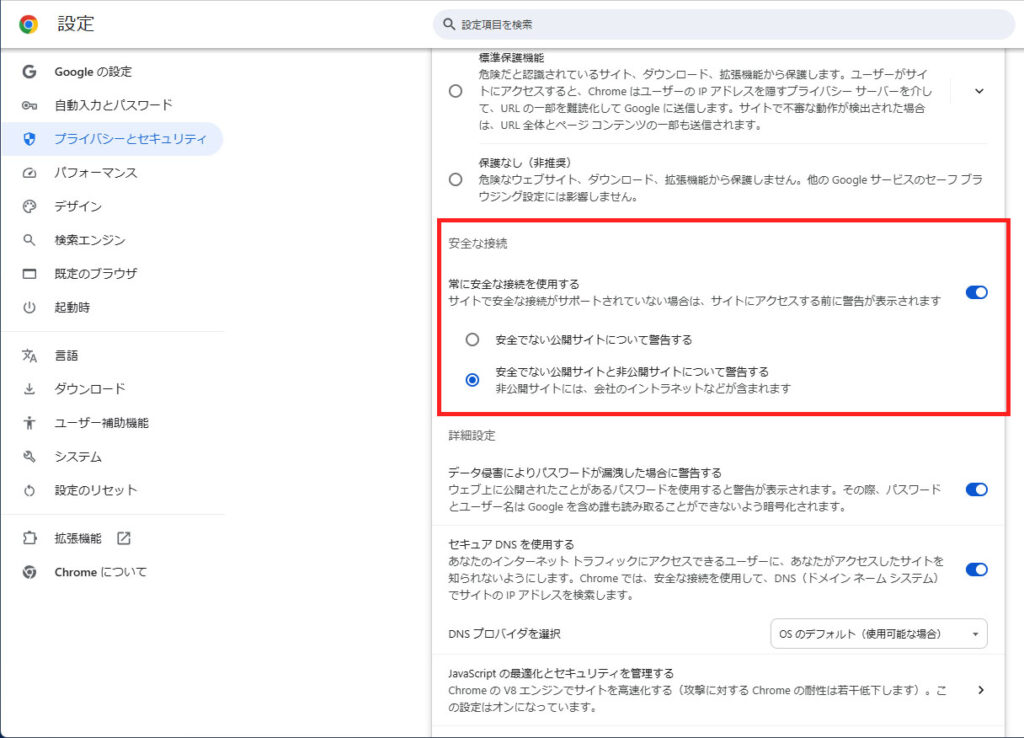Click the ユーザー補助機能 accessibility icon
Viewport: 1024px width, 738px height.
click(x=30, y=423)
